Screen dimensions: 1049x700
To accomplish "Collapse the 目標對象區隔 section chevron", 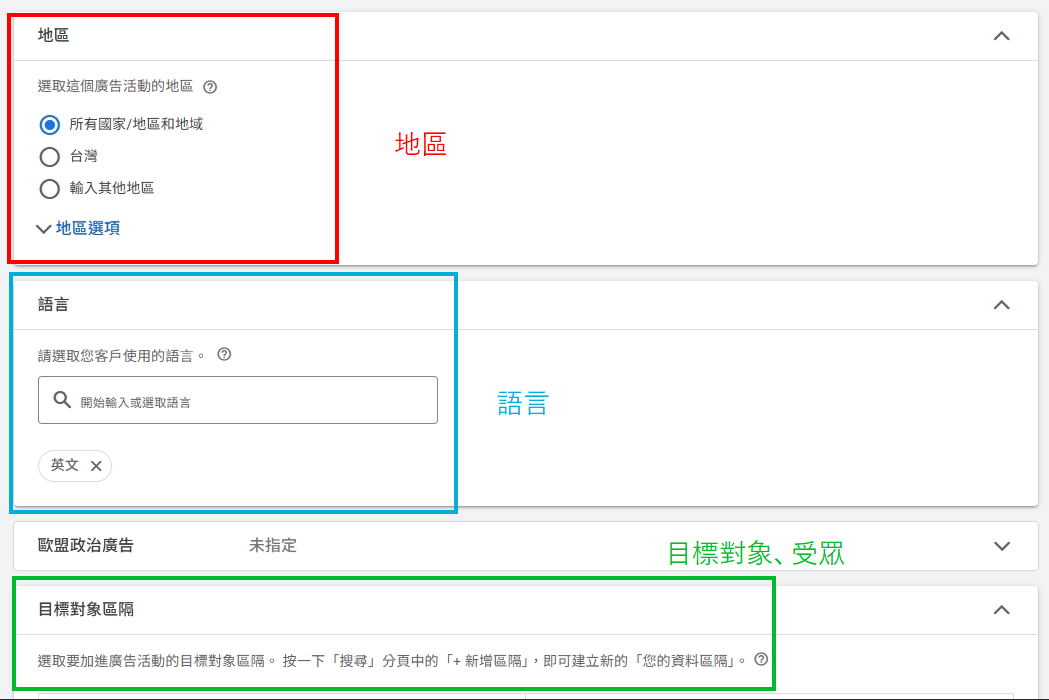I will coord(1001,611).
